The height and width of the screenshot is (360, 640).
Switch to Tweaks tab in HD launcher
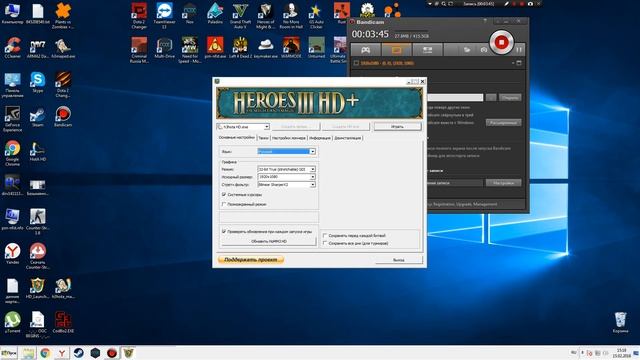point(263,138)
